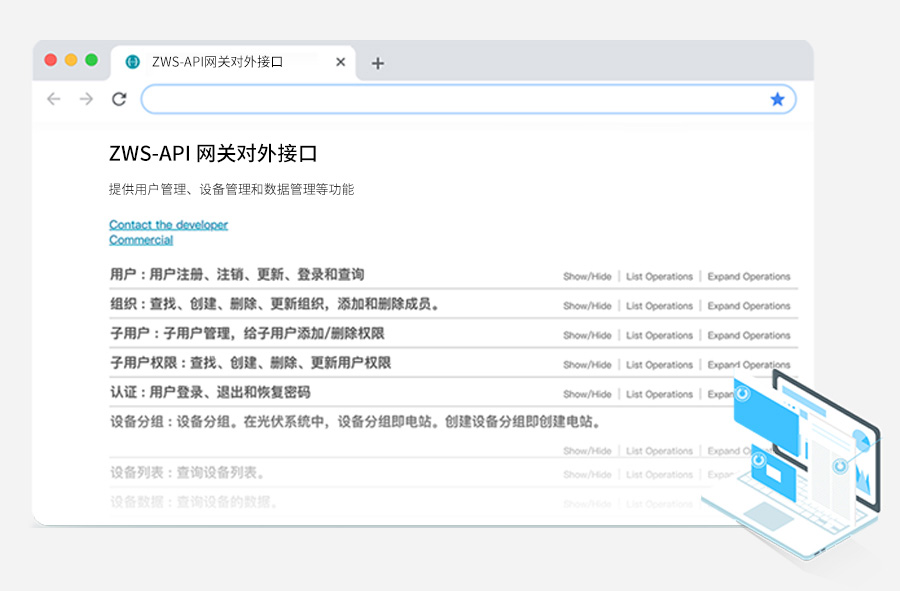Toggle Show/Hide for the 用户 section
The width and height of the screenshot is (900, 591).
[587, 277]
